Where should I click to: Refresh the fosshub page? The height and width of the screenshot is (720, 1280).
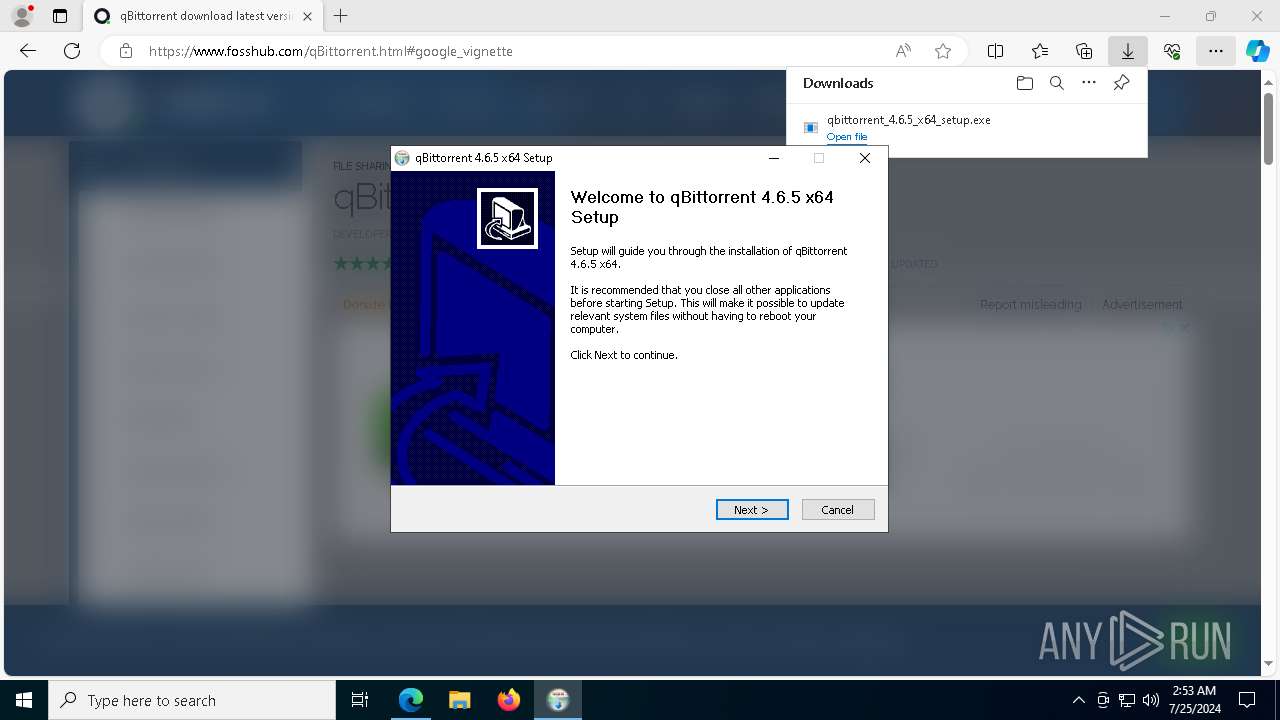(x=72, y=51)
